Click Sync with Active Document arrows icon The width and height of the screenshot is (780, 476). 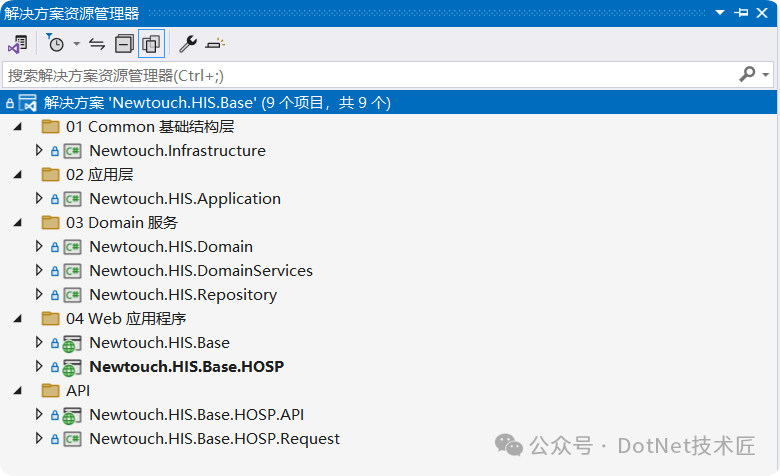[97, 44]
